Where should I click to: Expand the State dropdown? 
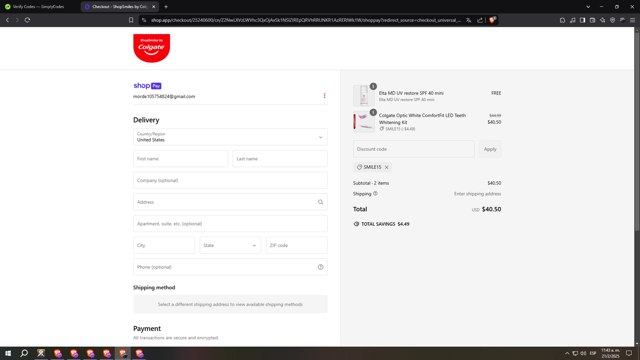click(230, 245)
